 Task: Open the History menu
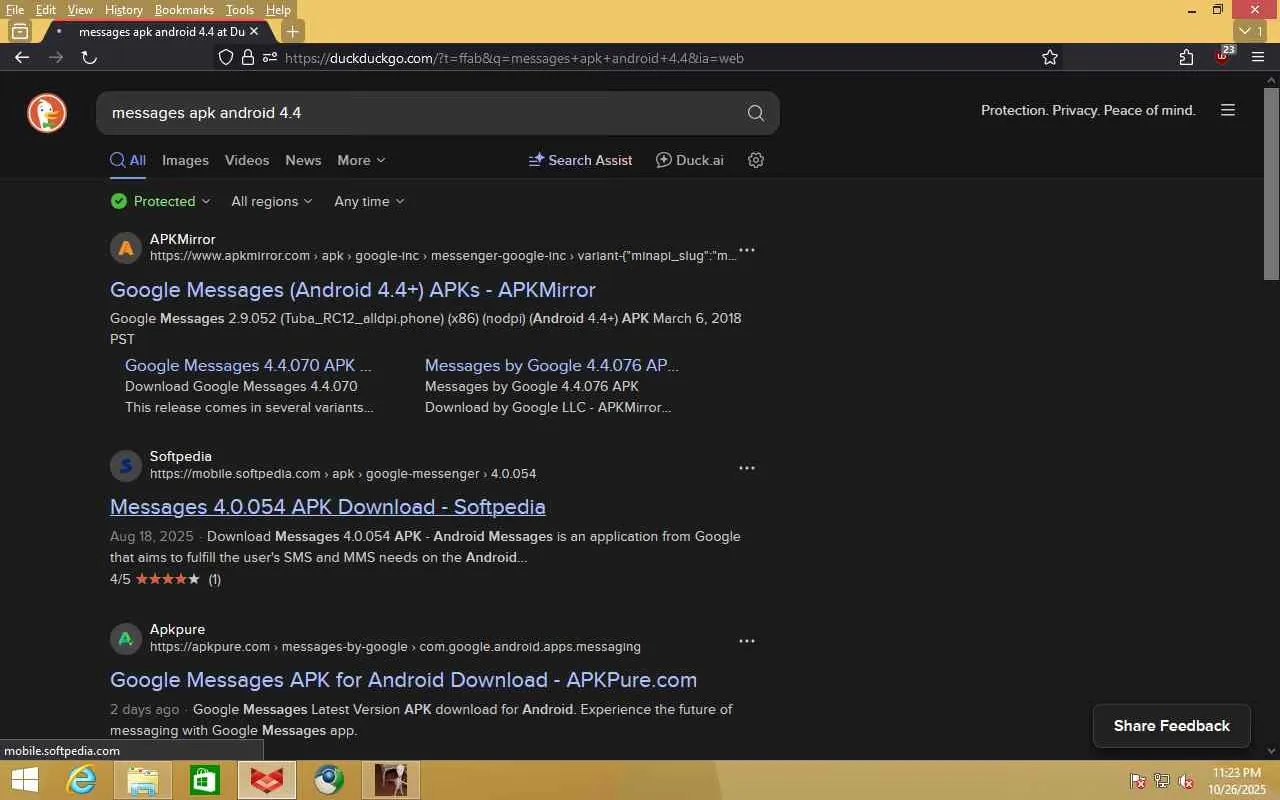(x=124, y=10)
